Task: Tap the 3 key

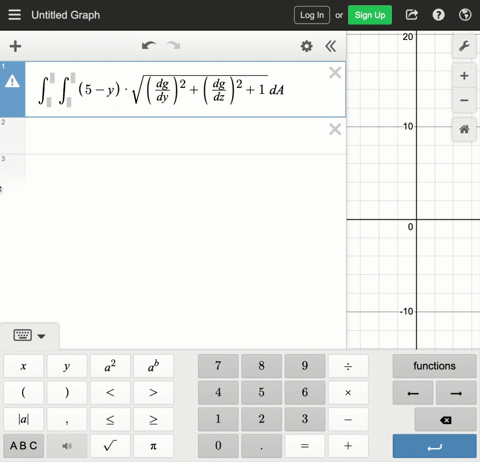Action: 305,419
